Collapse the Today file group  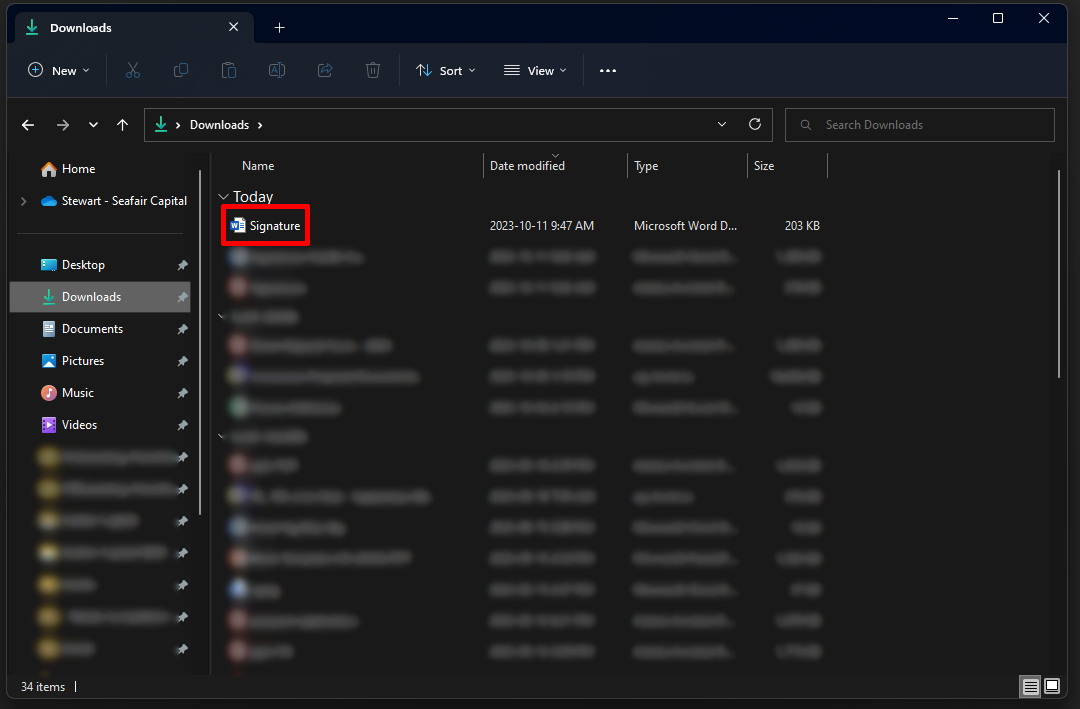coord(223,197)
